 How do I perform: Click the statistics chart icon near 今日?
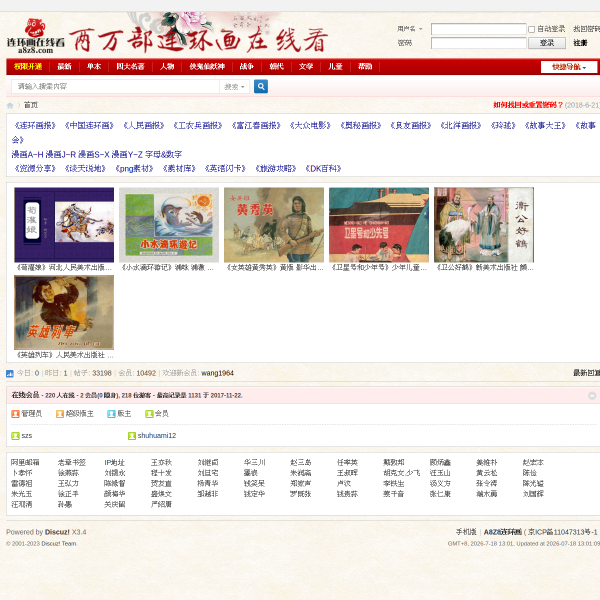point(10,373)
